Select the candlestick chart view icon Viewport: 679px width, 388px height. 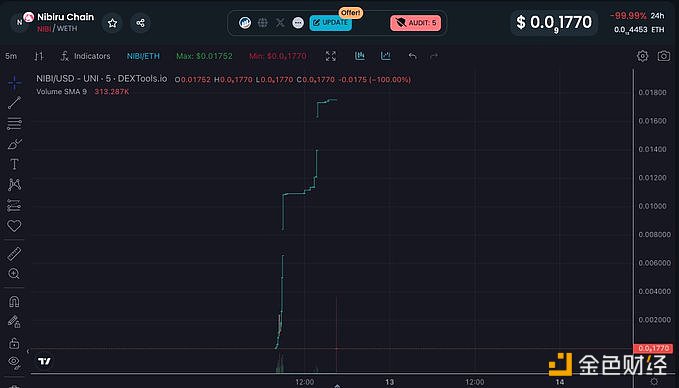tap(360, 56)
